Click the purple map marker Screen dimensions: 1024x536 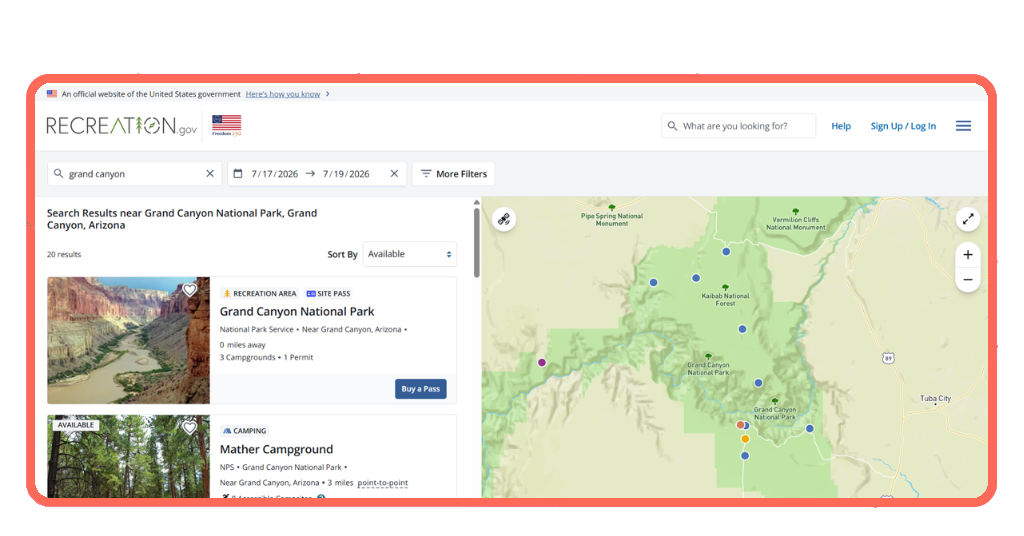541,362
